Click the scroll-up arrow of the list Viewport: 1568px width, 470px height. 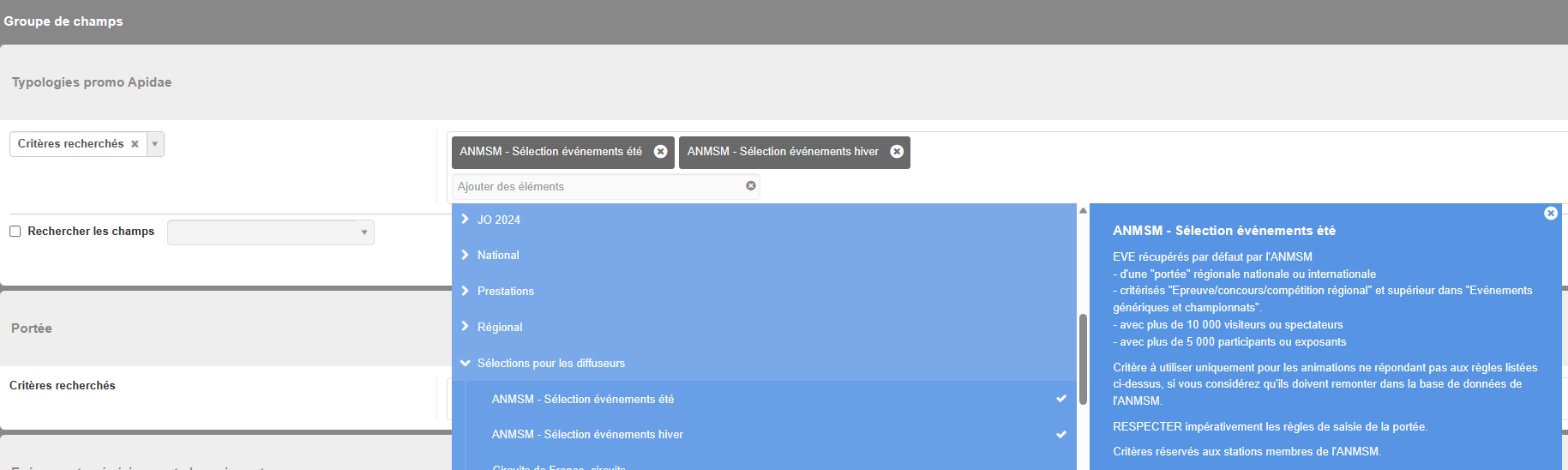(x=1083, y=210)
